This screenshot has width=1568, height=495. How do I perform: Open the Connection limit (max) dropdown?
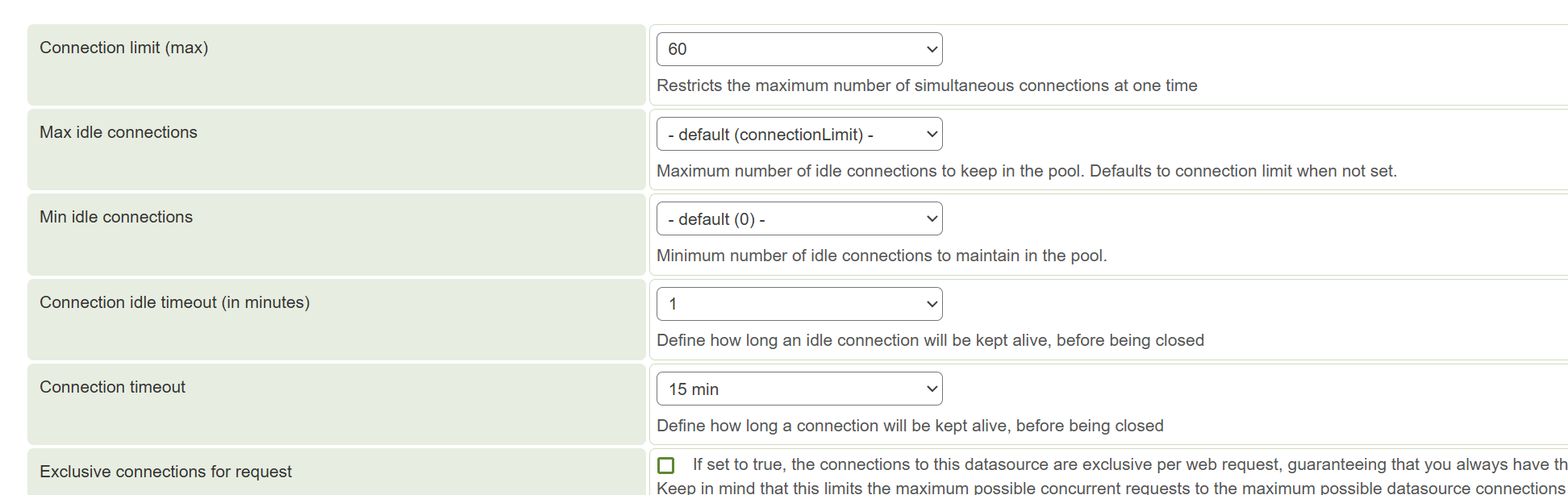point(799,49)
